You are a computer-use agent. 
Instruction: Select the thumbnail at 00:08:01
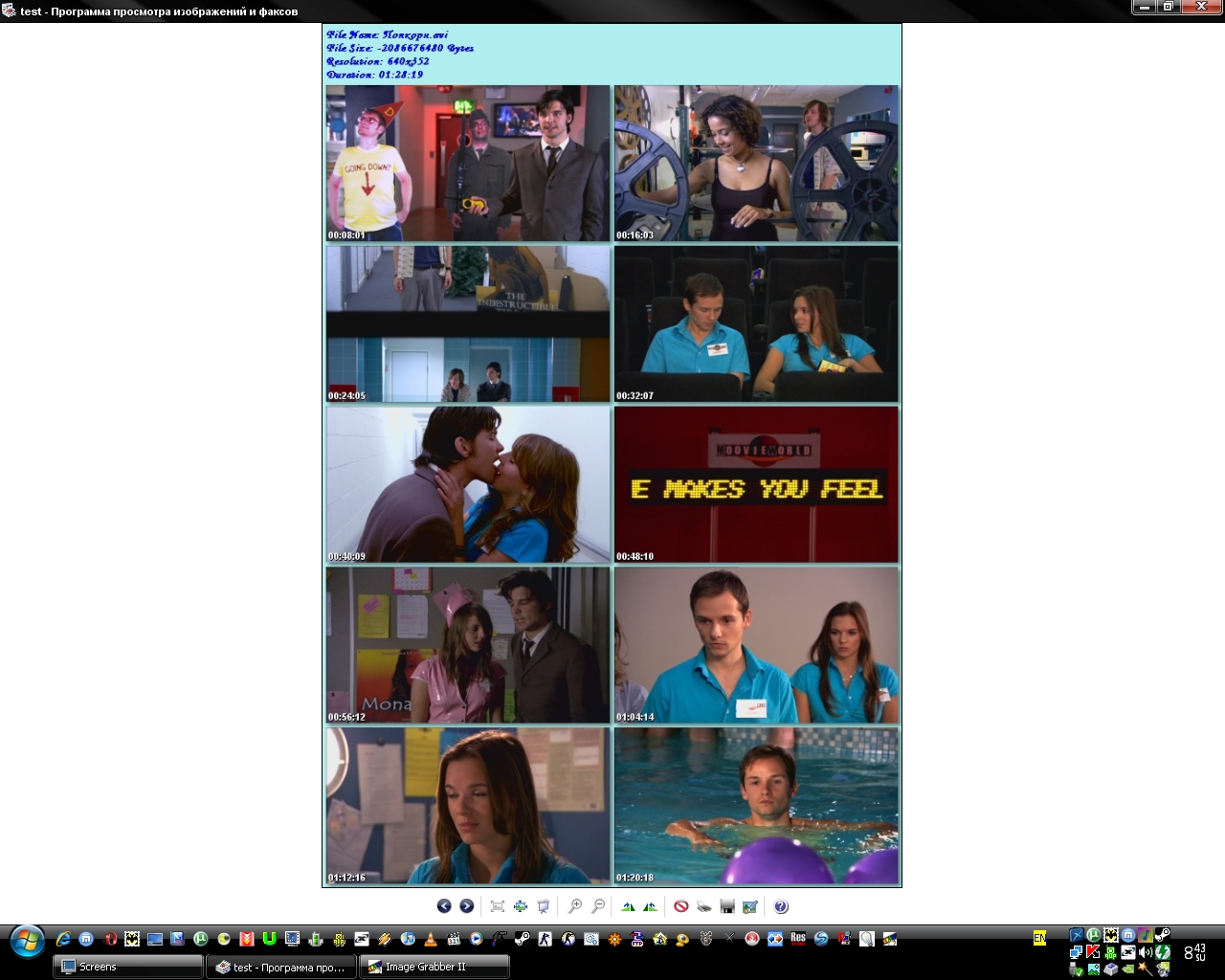(x=468, y=164)
